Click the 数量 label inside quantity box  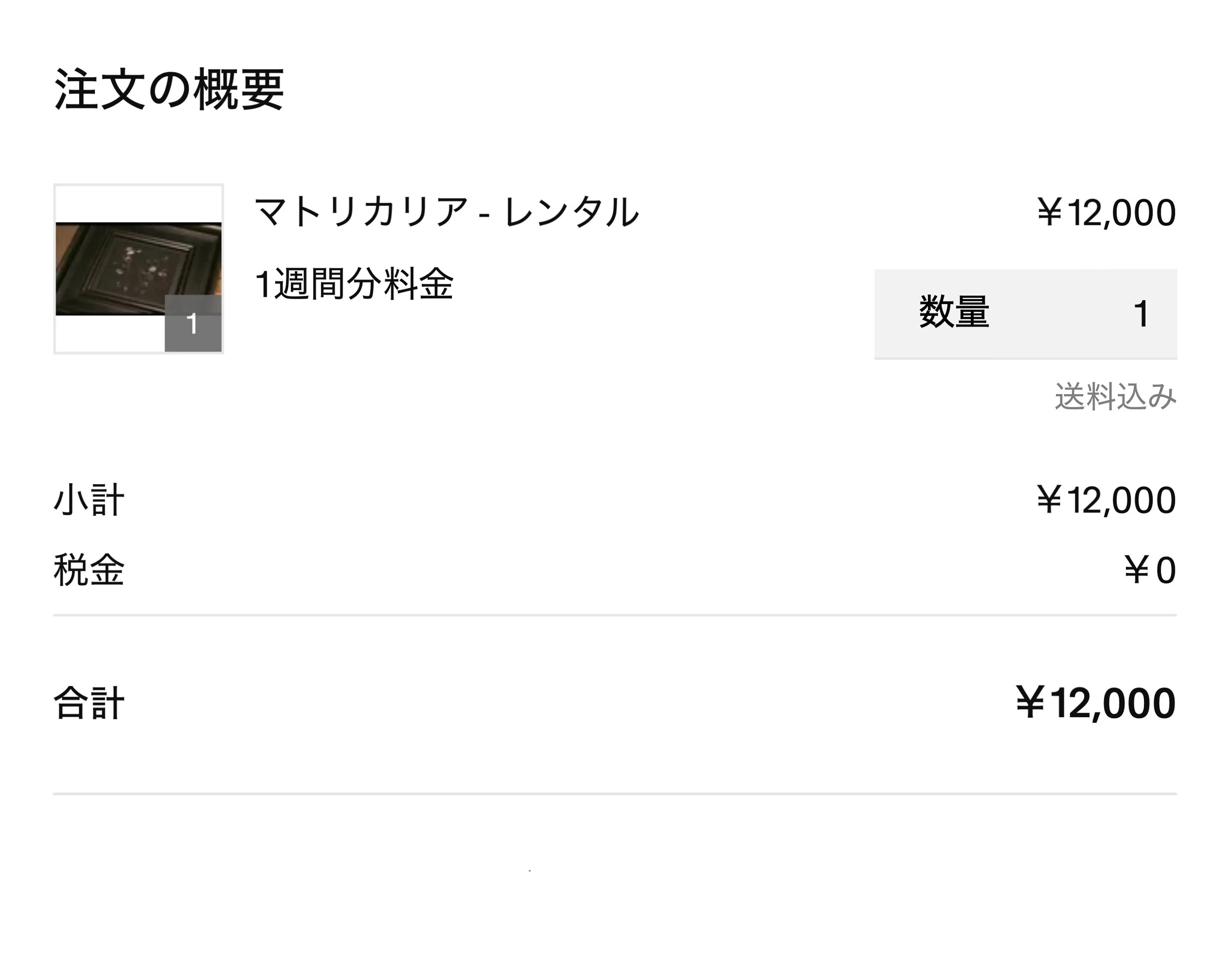[x=954, y=312]
